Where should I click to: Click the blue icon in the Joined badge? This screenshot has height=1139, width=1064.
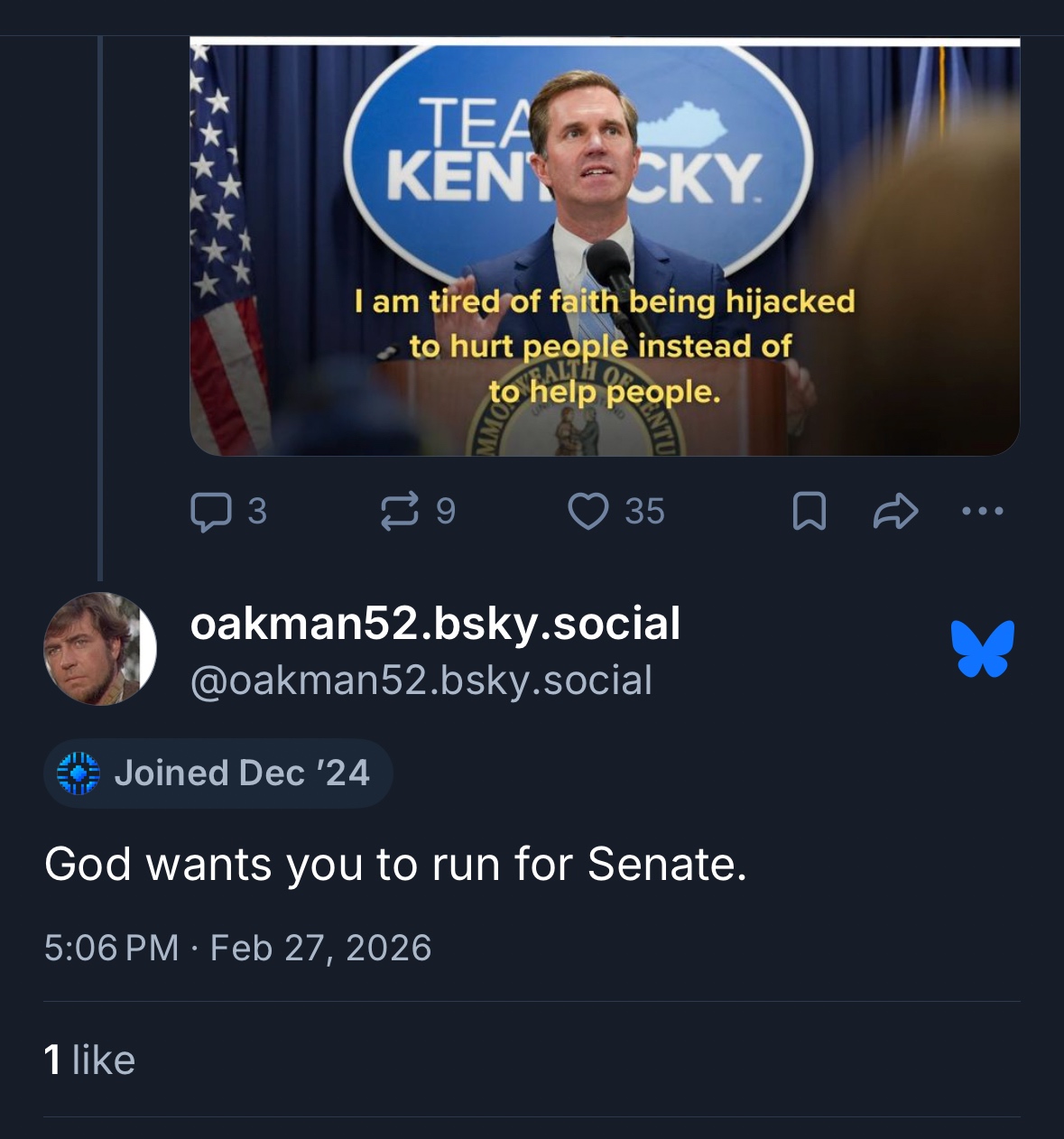79,773
